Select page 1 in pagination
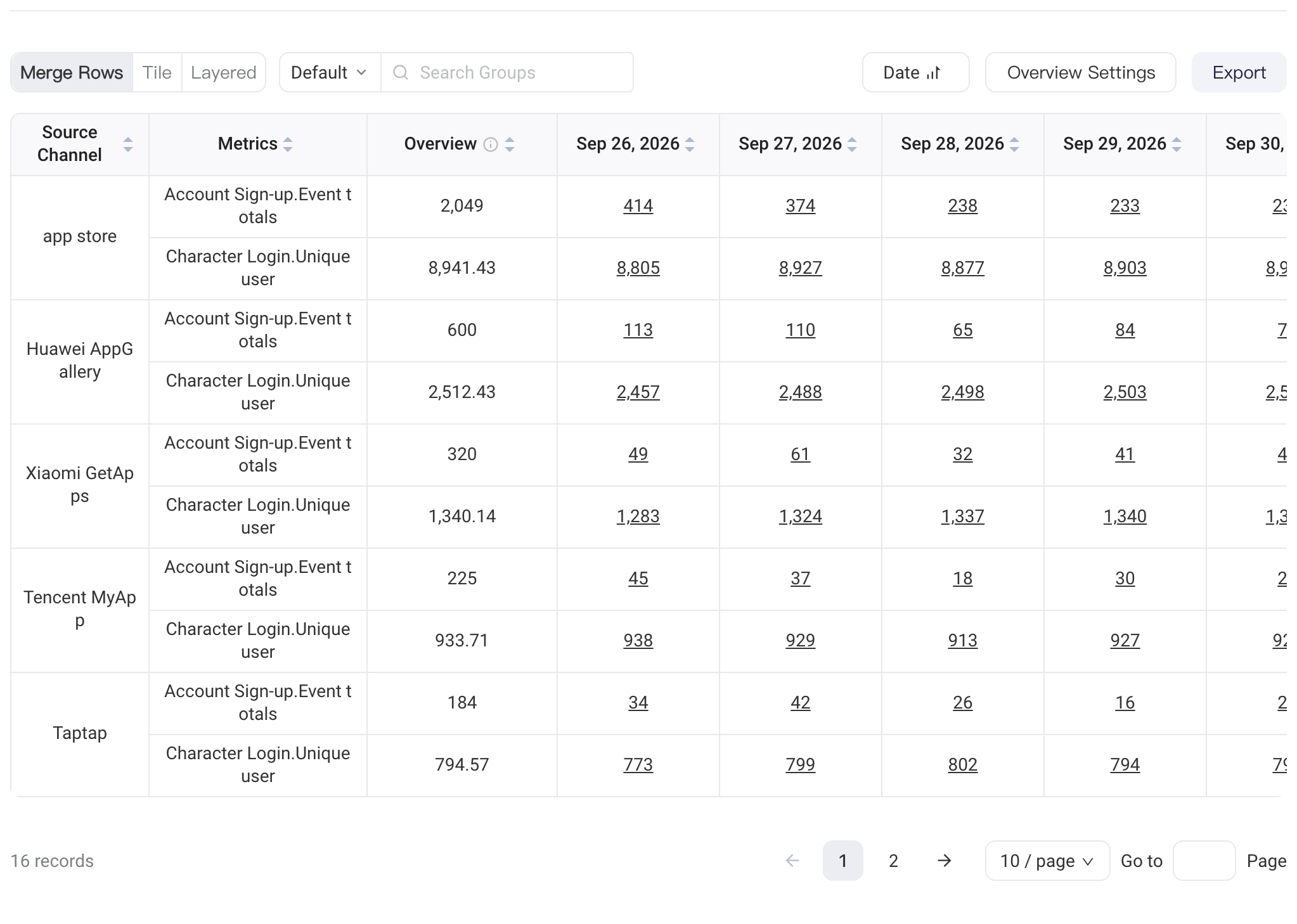1297x924 pixels. [843, 861]
